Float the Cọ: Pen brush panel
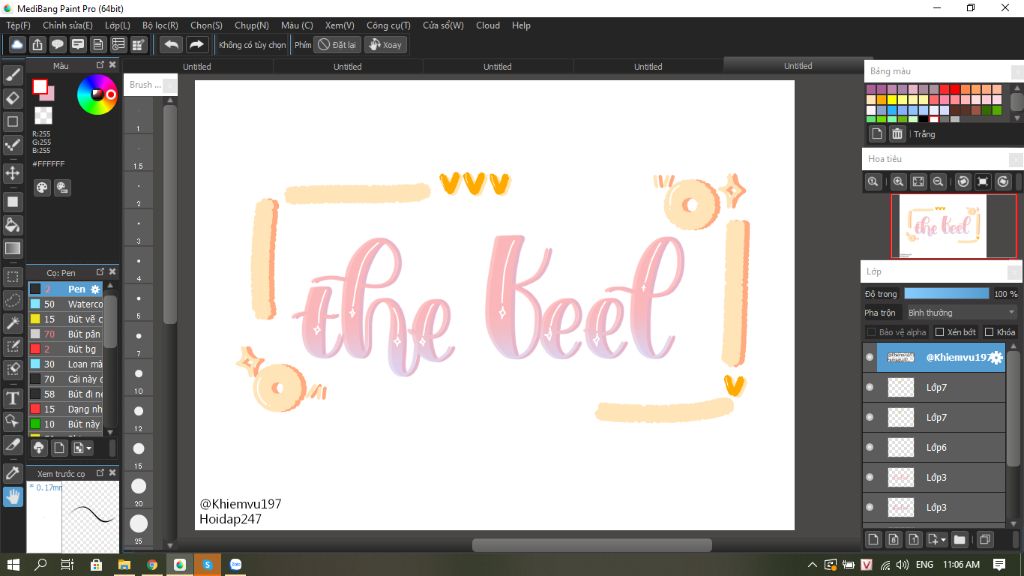 click(100, 272)
